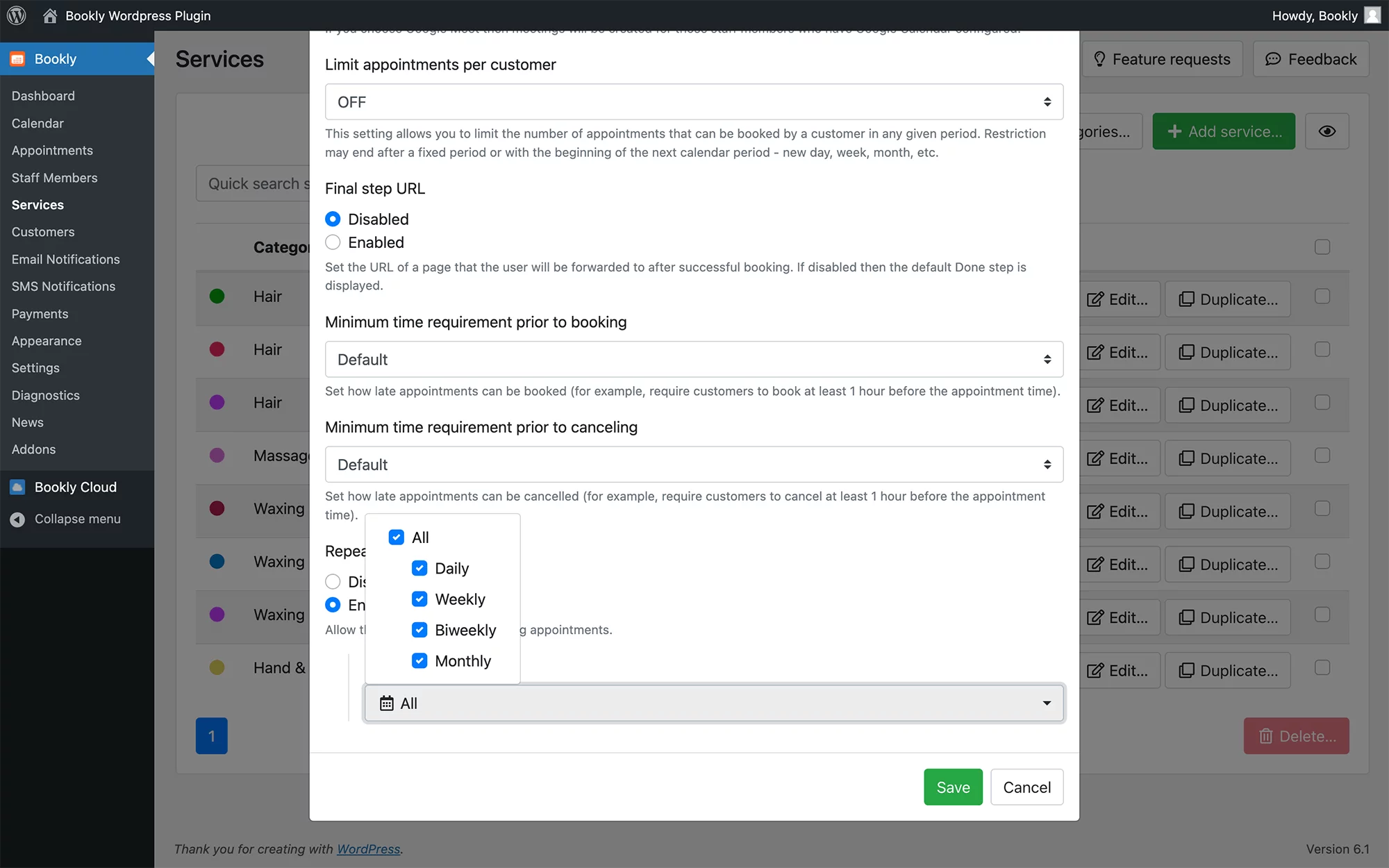
Task: Open Addons in sidebar menu
Action: [33, 449]
